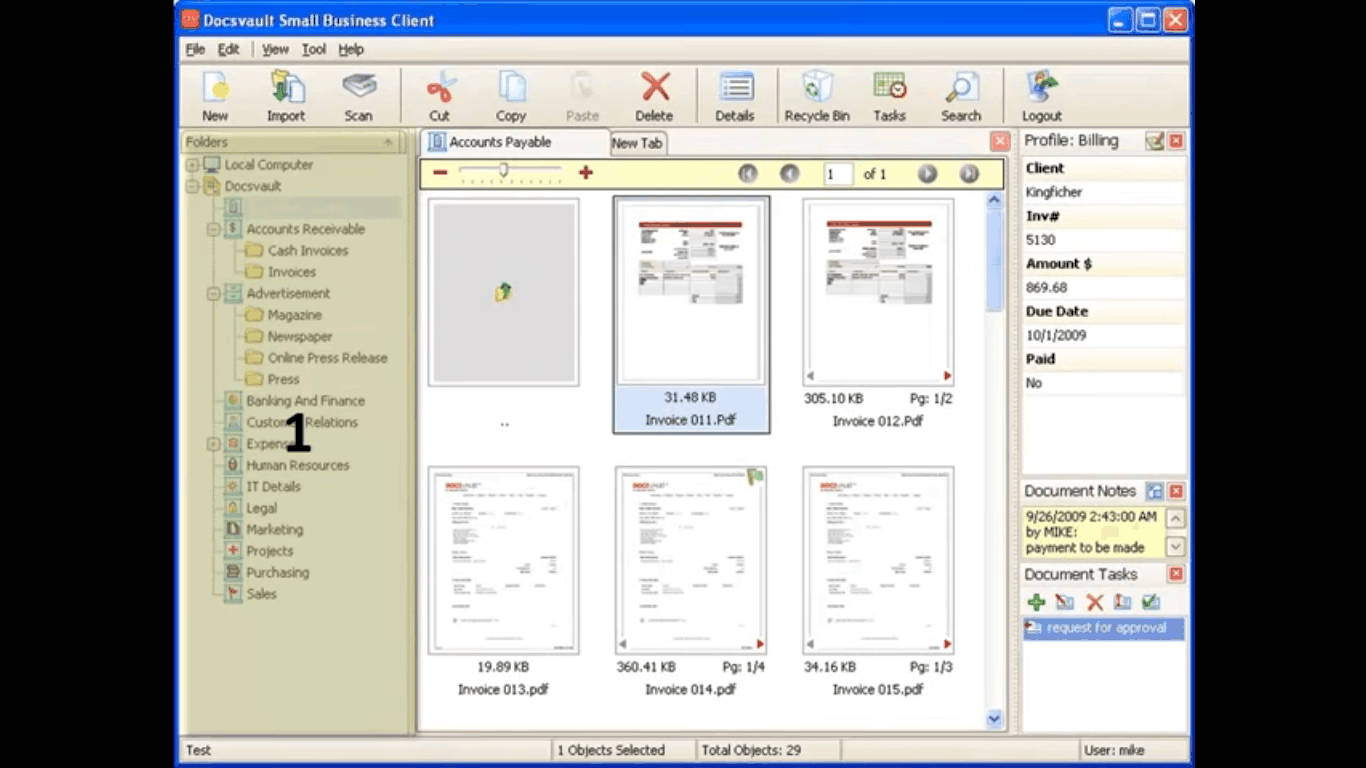Click the green plus add task icon

click(1036, 602)
